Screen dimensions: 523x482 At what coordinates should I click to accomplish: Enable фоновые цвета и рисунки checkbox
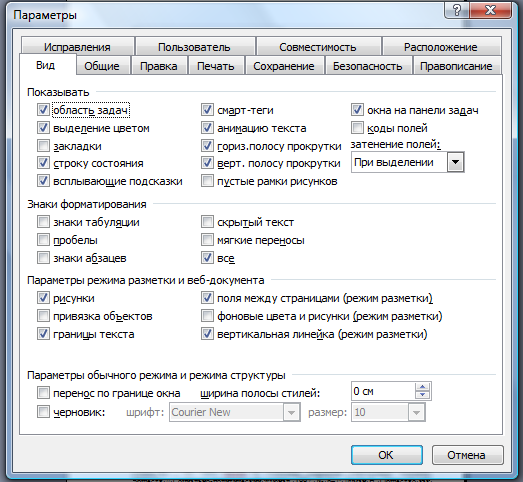tap(207, 316)
